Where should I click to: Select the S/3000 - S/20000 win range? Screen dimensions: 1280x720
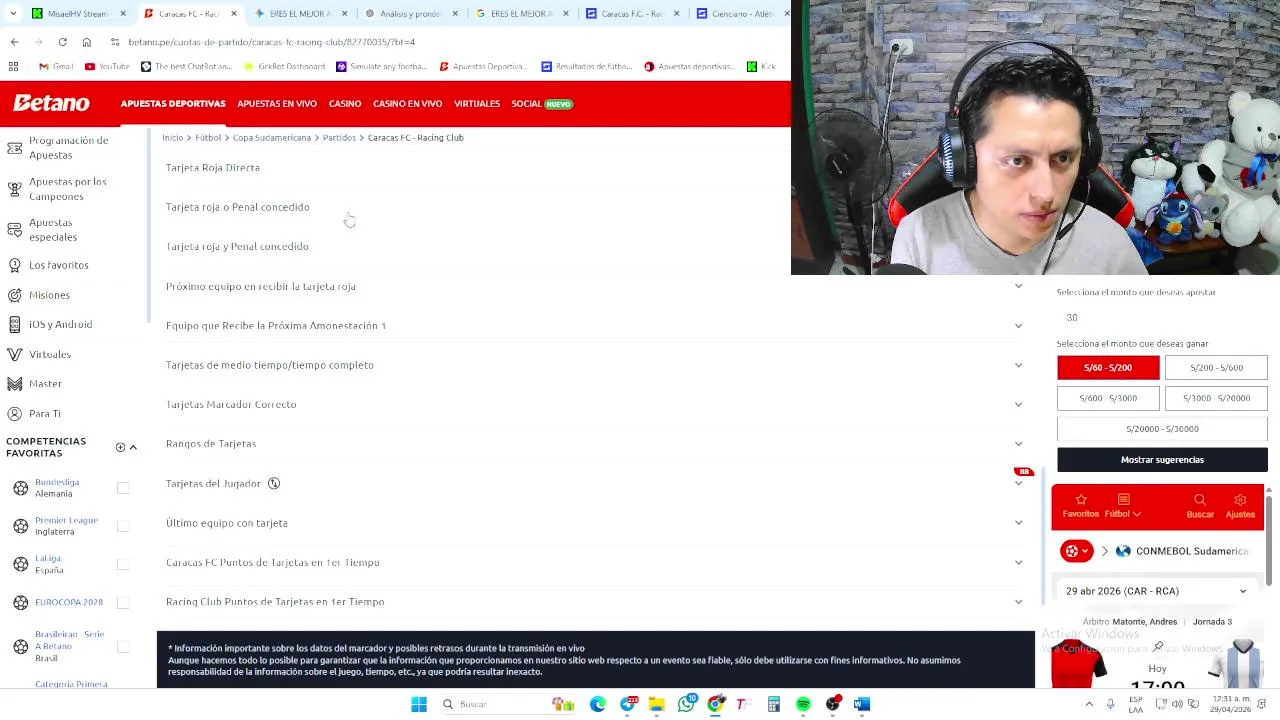coord(1216,398)
